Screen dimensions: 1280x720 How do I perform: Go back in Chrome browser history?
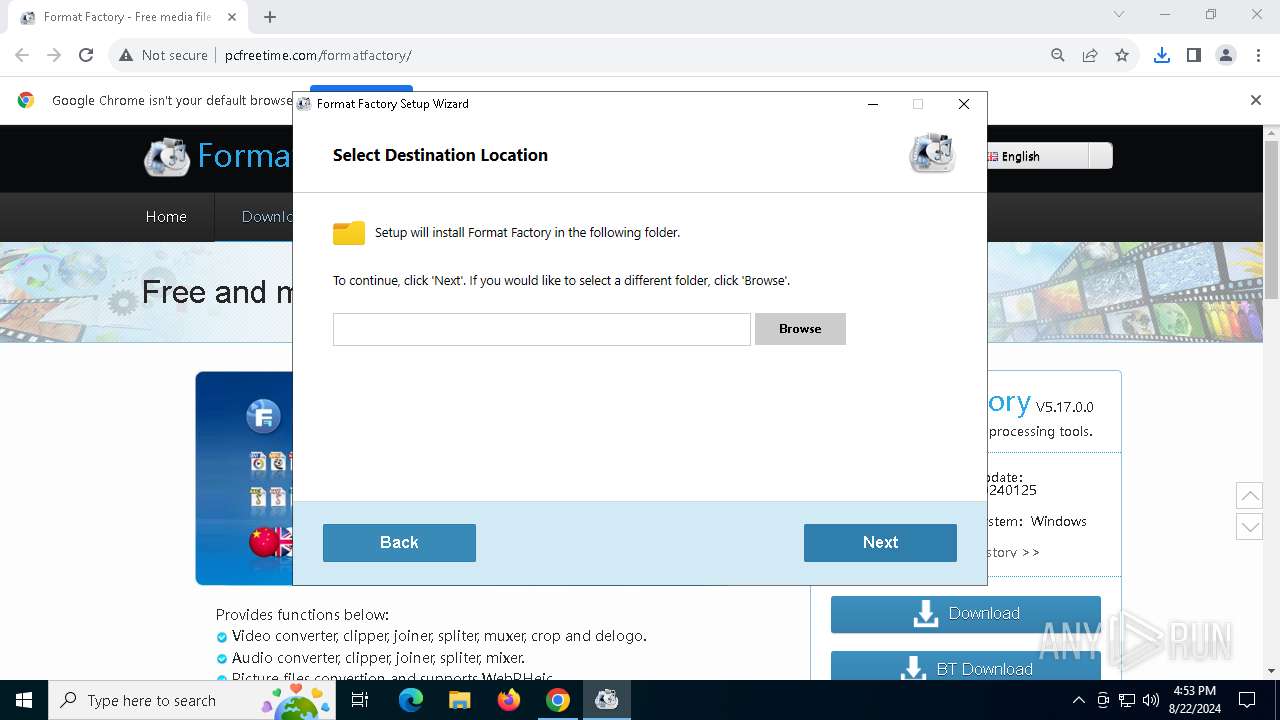click(x=22, y=55)
